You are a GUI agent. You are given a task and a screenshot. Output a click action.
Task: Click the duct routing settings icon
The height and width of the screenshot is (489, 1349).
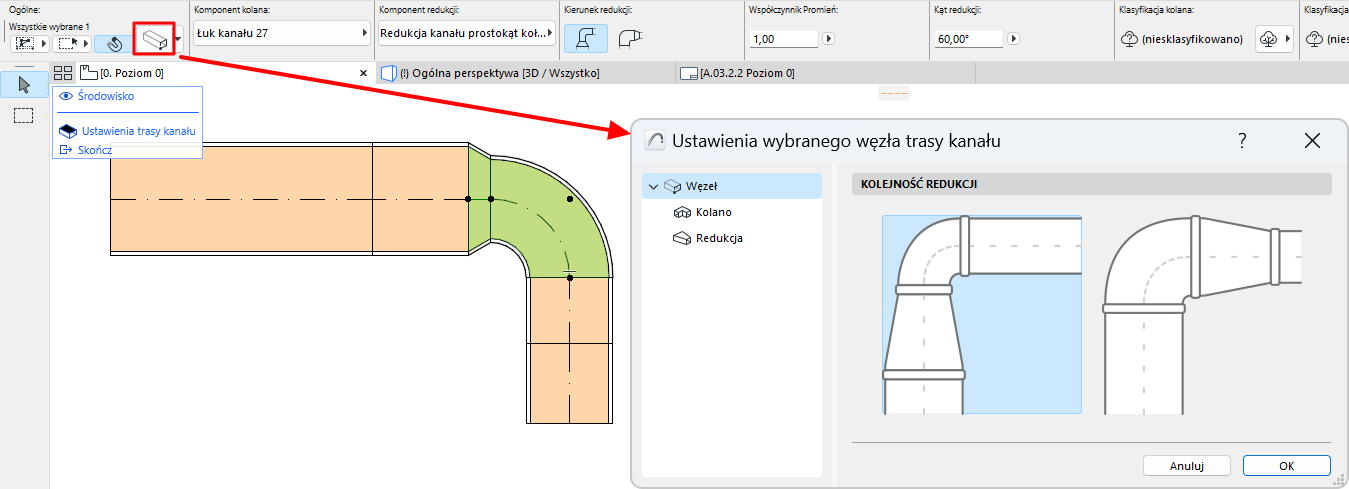tap(154, 41)
